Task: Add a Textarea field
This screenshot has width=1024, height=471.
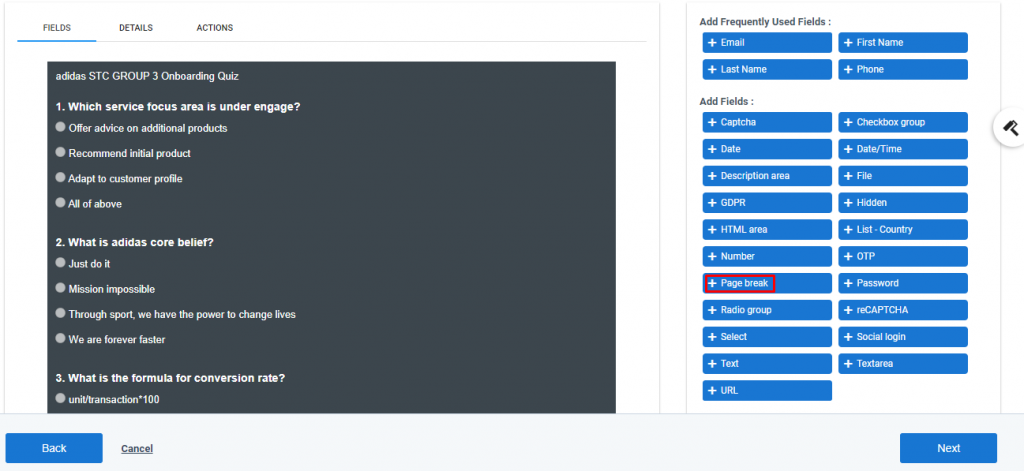Action: 903,363
